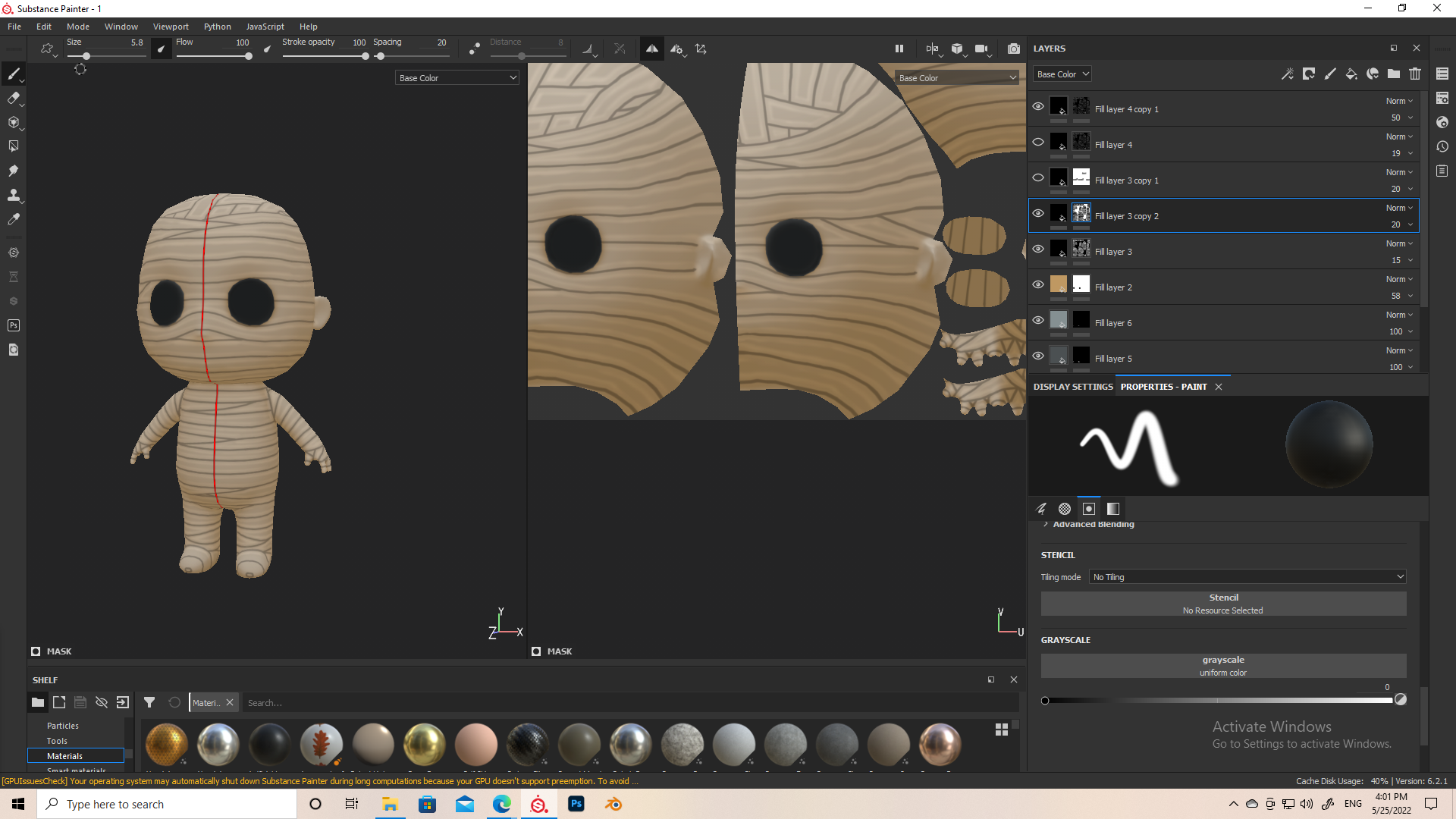1456x819 pixels.
Task: Open the Tiling mode dropdown
Action: pos(1247,577)
